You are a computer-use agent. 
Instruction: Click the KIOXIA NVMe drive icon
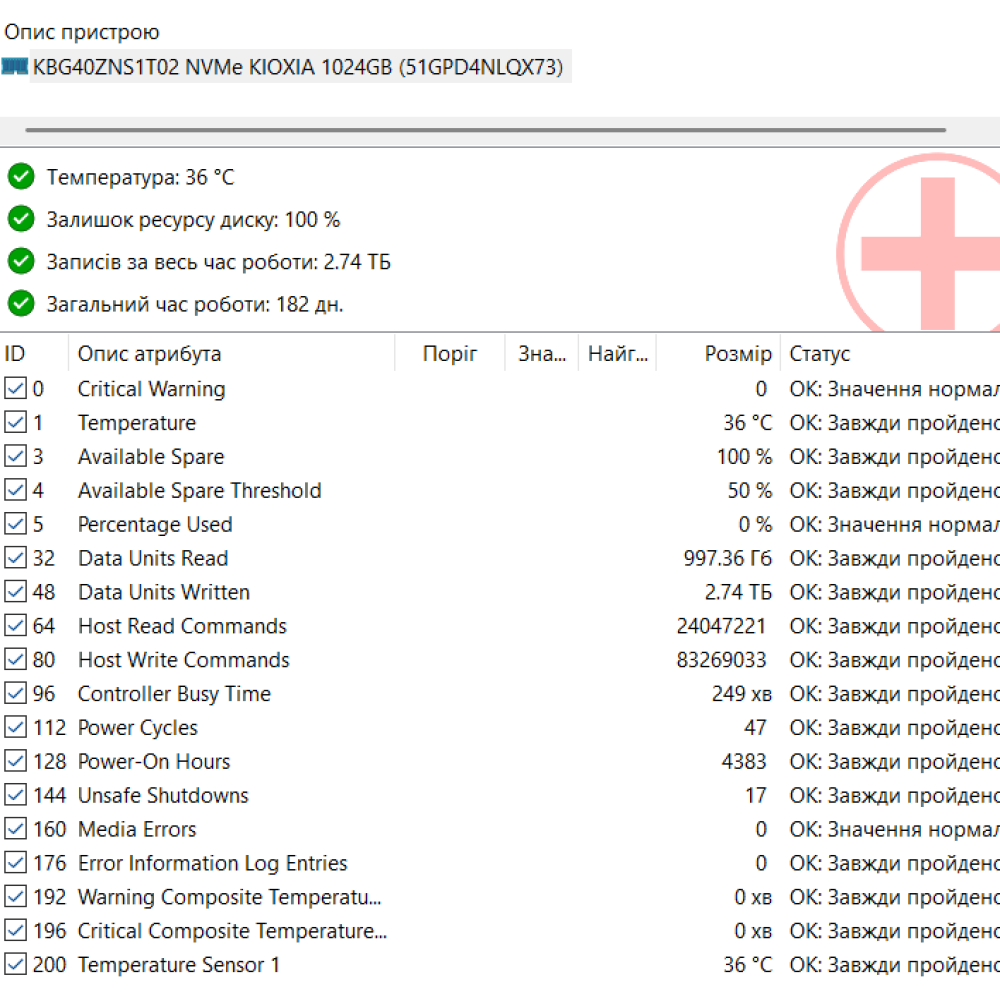pos(15,67)
